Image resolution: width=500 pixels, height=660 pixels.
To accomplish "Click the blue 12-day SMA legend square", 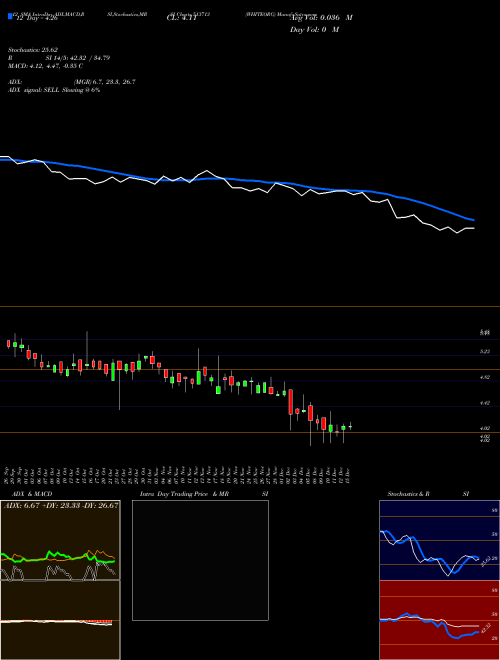I will tap(10, 16).
